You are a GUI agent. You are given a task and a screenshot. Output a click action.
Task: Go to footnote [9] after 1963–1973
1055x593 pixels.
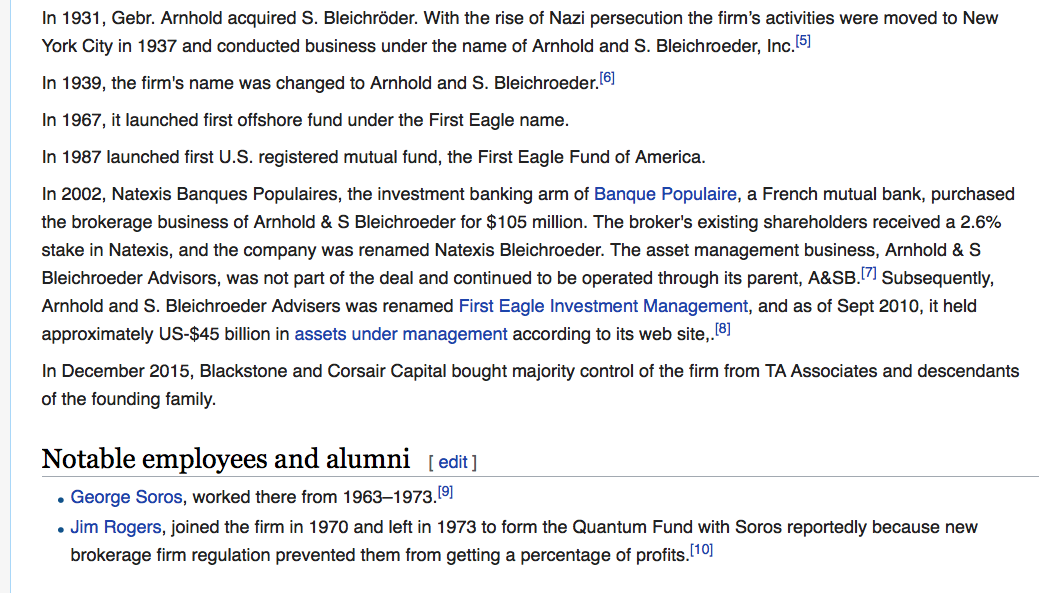[x=446, y=492]
